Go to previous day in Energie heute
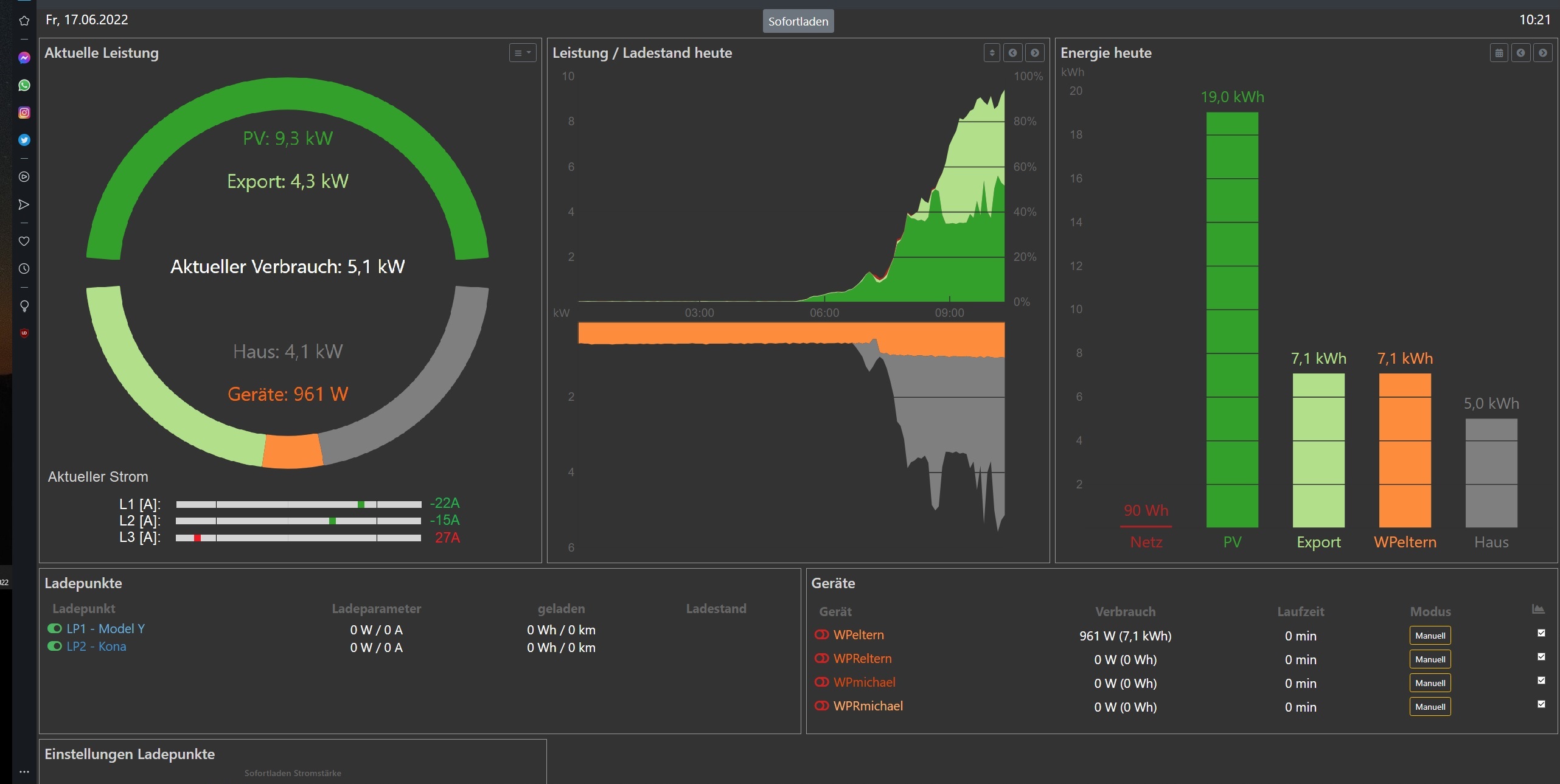 point(1520,53)
